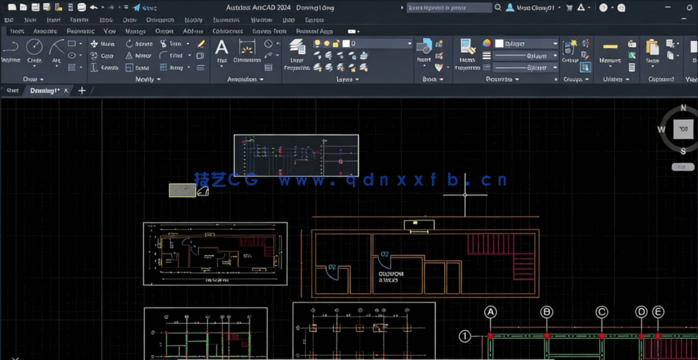Switch to the Annotate ribbon tab
698x360 pixels.
pos(45,31)
